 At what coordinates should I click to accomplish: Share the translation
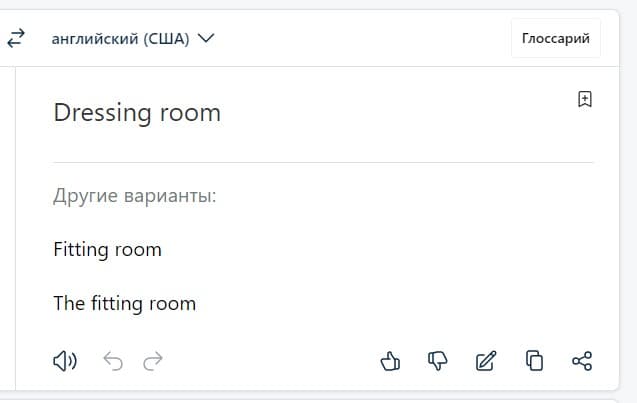[x=582, y=361]
